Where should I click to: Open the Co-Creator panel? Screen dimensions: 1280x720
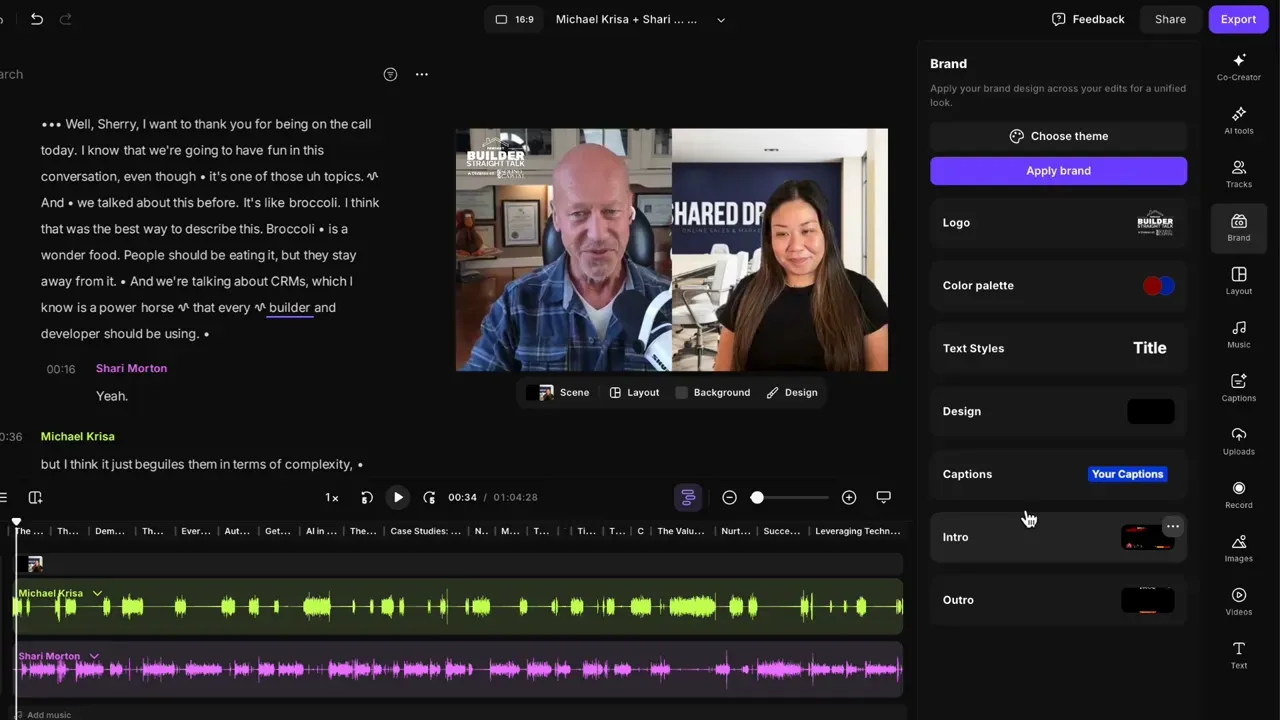tap(1239, 64)
